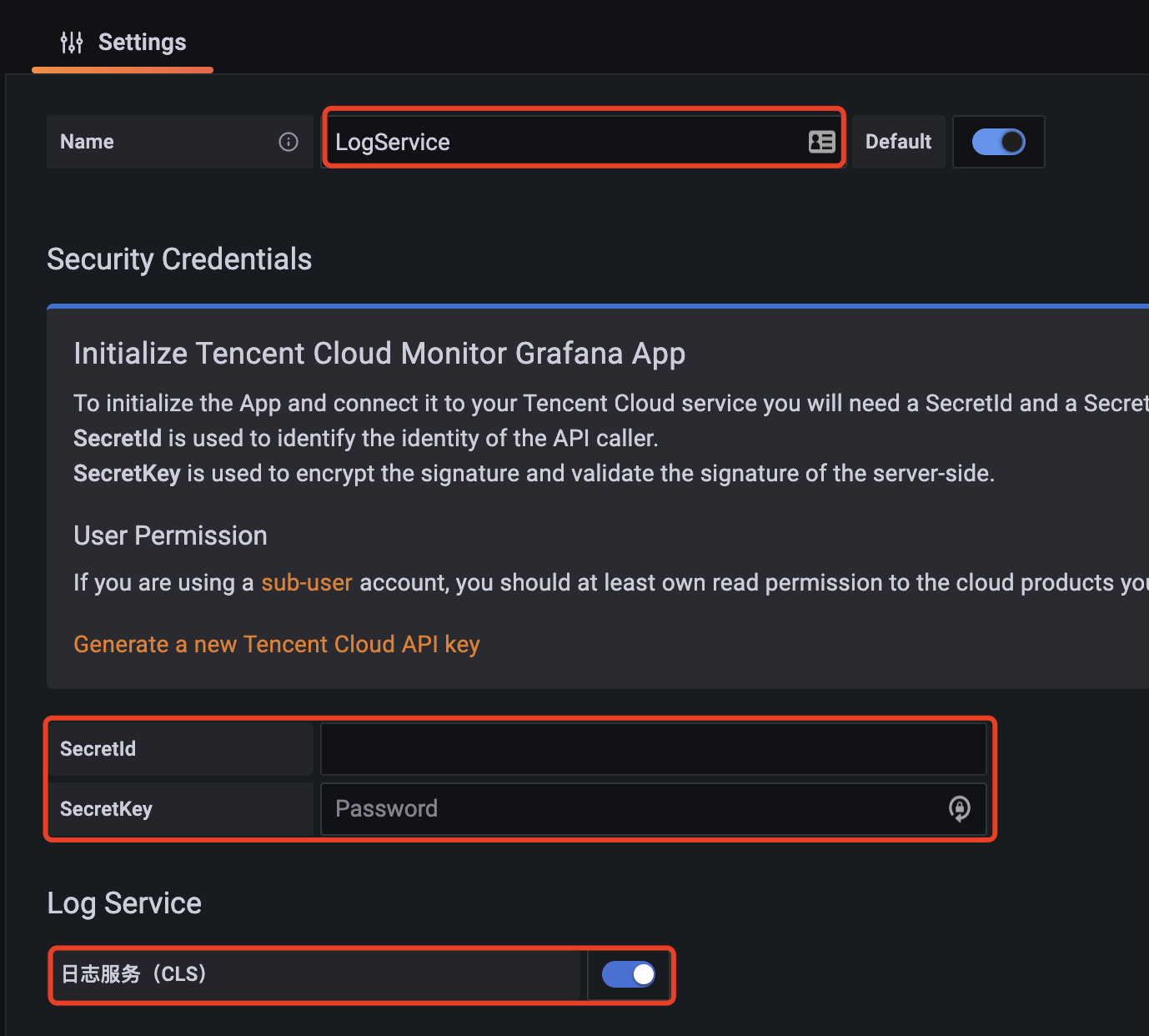Click the contact card icon in Name field
The image size is (1149, 1036).
coord(822,142)
